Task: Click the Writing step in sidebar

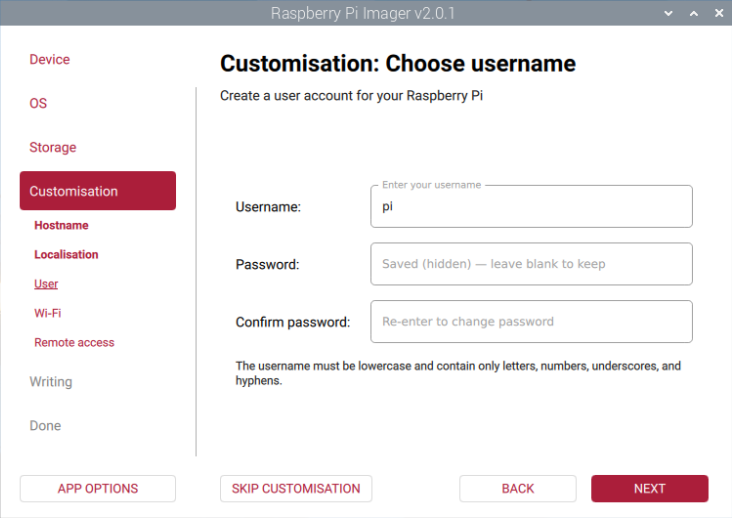Action: 50,381
